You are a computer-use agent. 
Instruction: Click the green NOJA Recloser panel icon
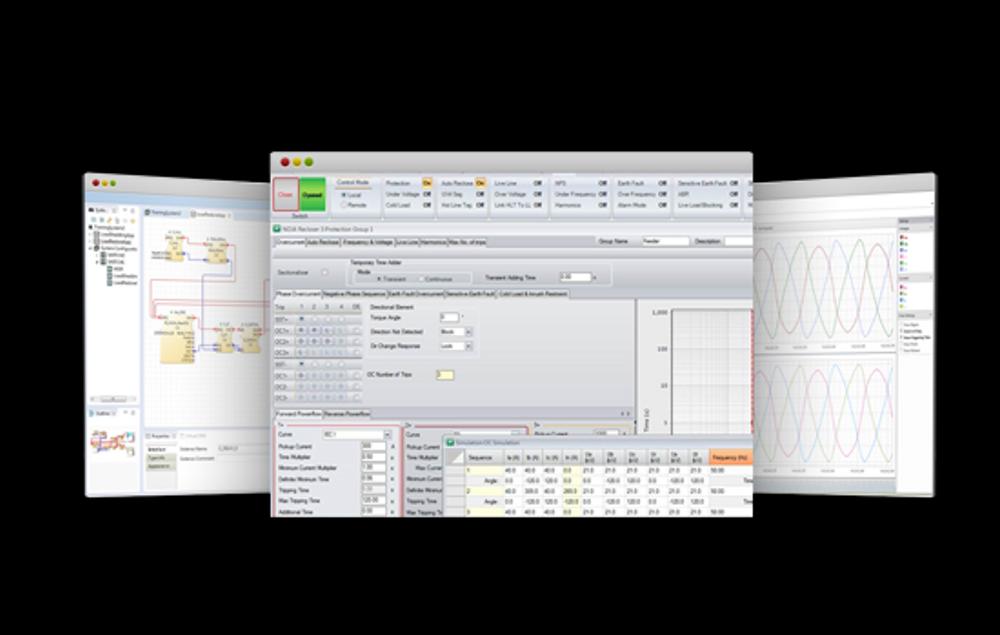click(x=277, y=229)
